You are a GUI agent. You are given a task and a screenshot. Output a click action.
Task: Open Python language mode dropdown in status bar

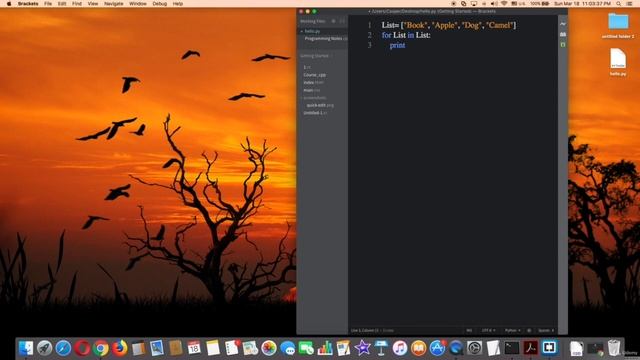pyautogui.click(x=512, y=330)
